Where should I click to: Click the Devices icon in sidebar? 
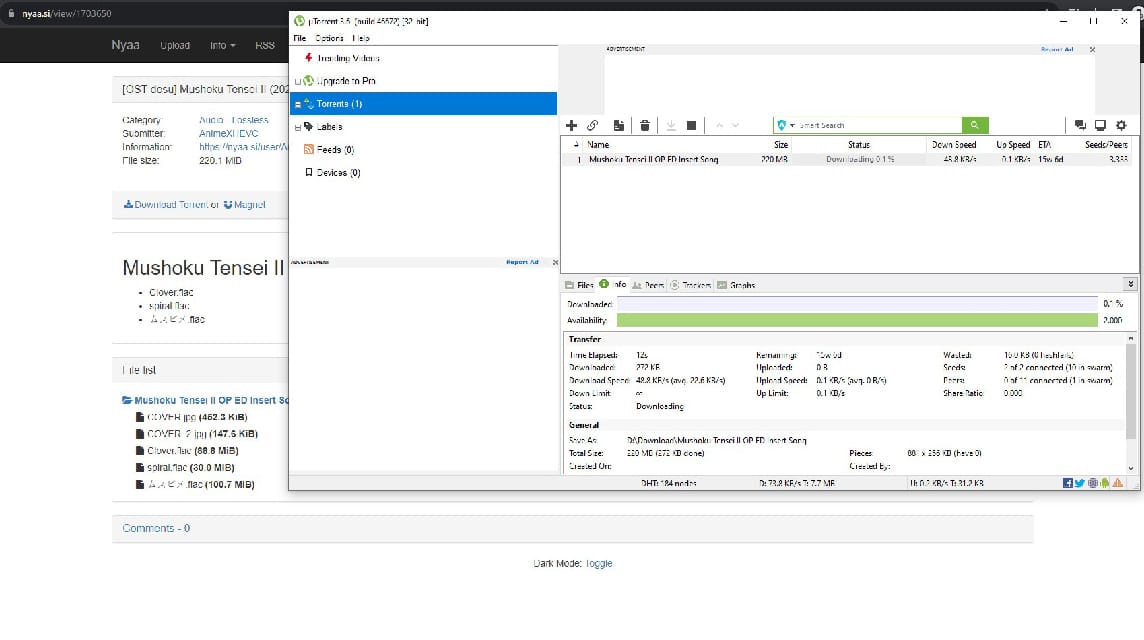point(309,172)
